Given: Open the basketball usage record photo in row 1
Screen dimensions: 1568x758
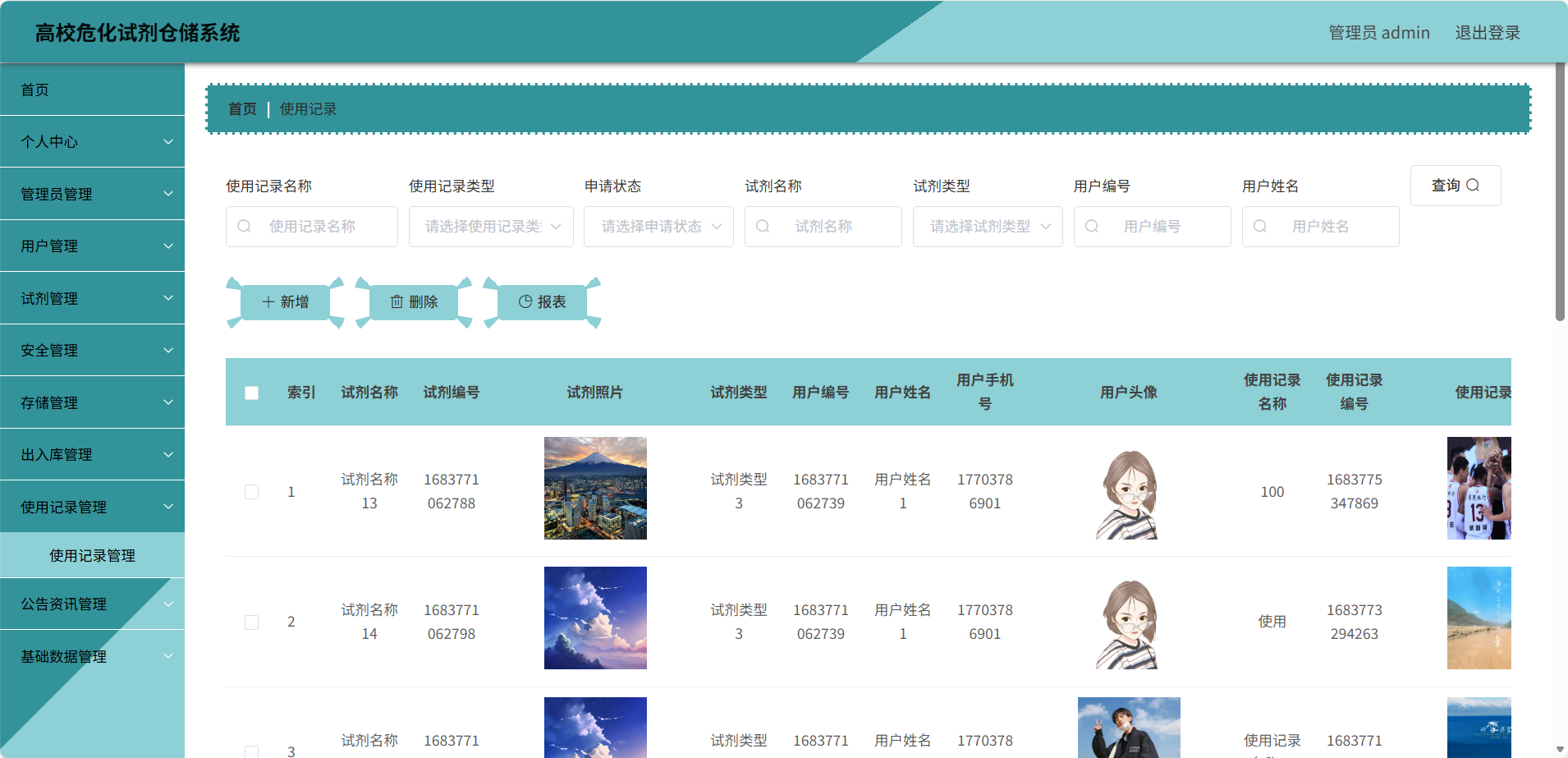Looking at the screenshot, I should 1479,488.
